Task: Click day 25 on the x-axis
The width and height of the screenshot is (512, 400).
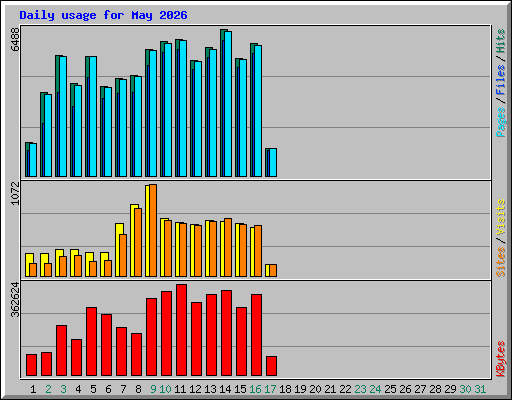Action: 390,389
